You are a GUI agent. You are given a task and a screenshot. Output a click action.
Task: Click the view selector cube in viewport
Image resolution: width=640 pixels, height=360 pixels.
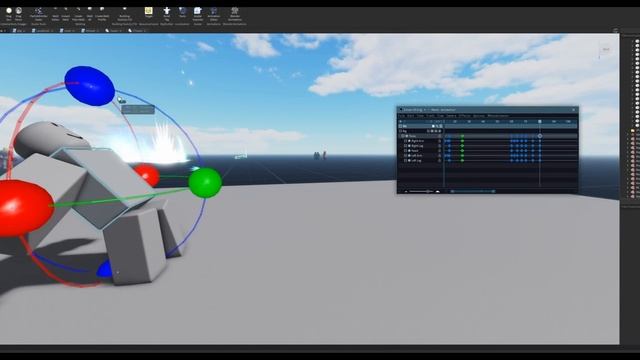coord(606,50)
